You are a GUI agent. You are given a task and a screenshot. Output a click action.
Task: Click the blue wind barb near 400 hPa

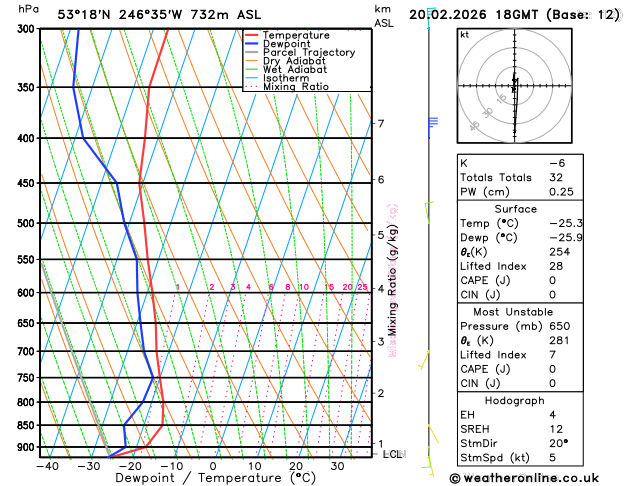tap(432, 128)
